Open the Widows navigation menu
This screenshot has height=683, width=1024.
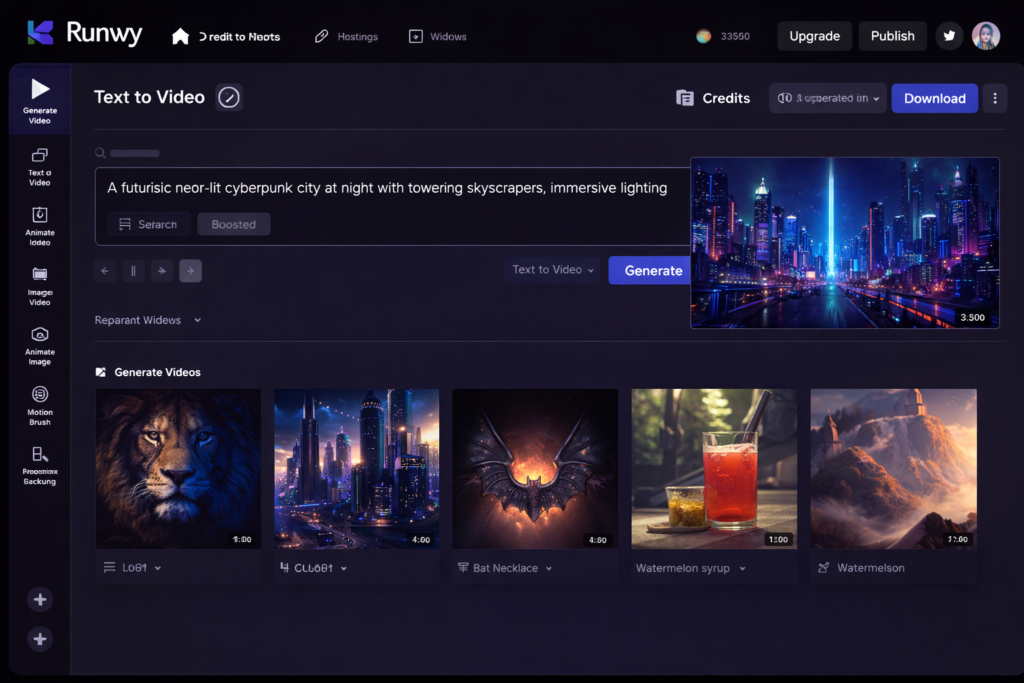pos(439,36)
